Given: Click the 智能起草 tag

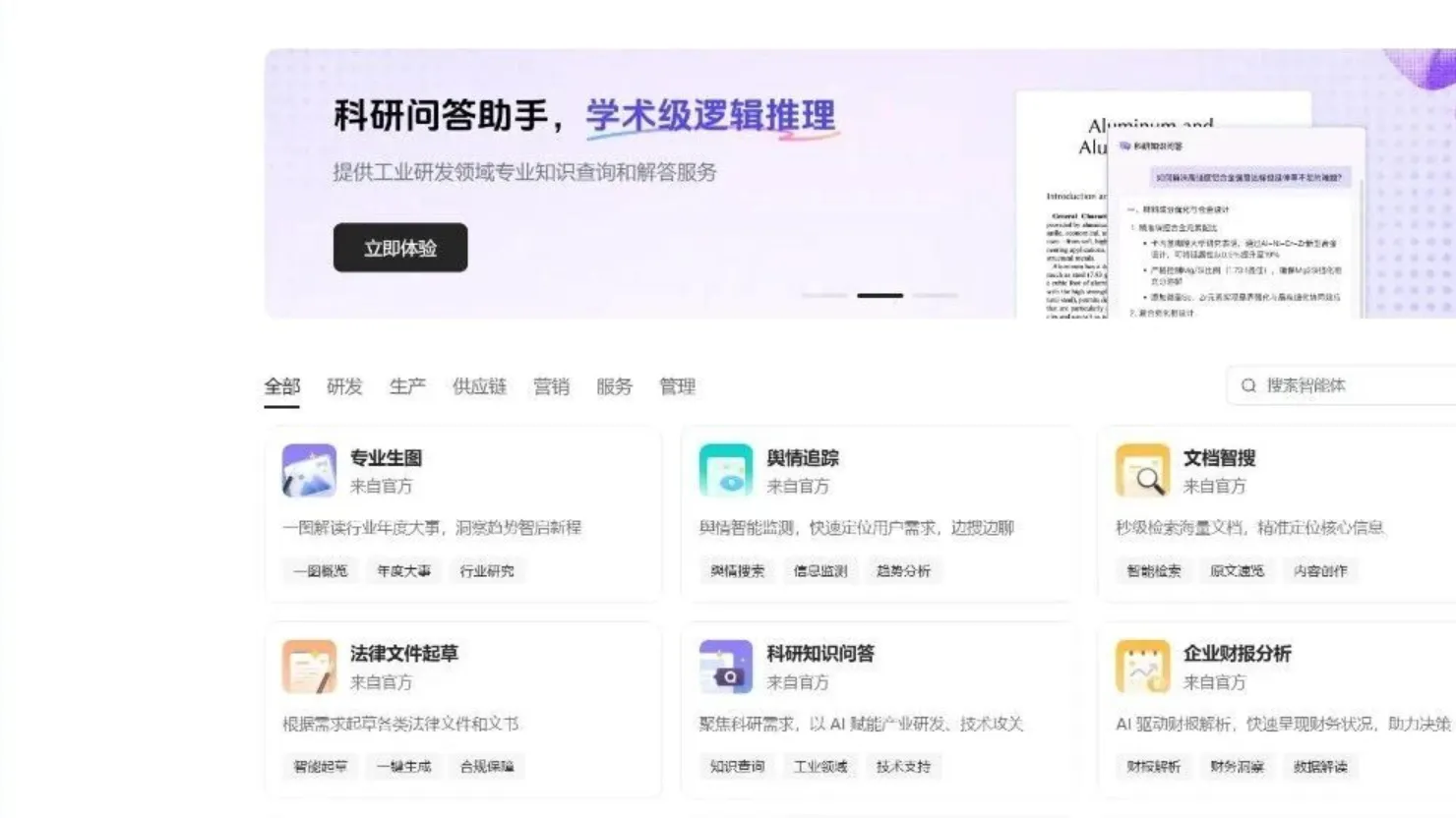Looking at the screenshot, I should click(x=320, y=766).
